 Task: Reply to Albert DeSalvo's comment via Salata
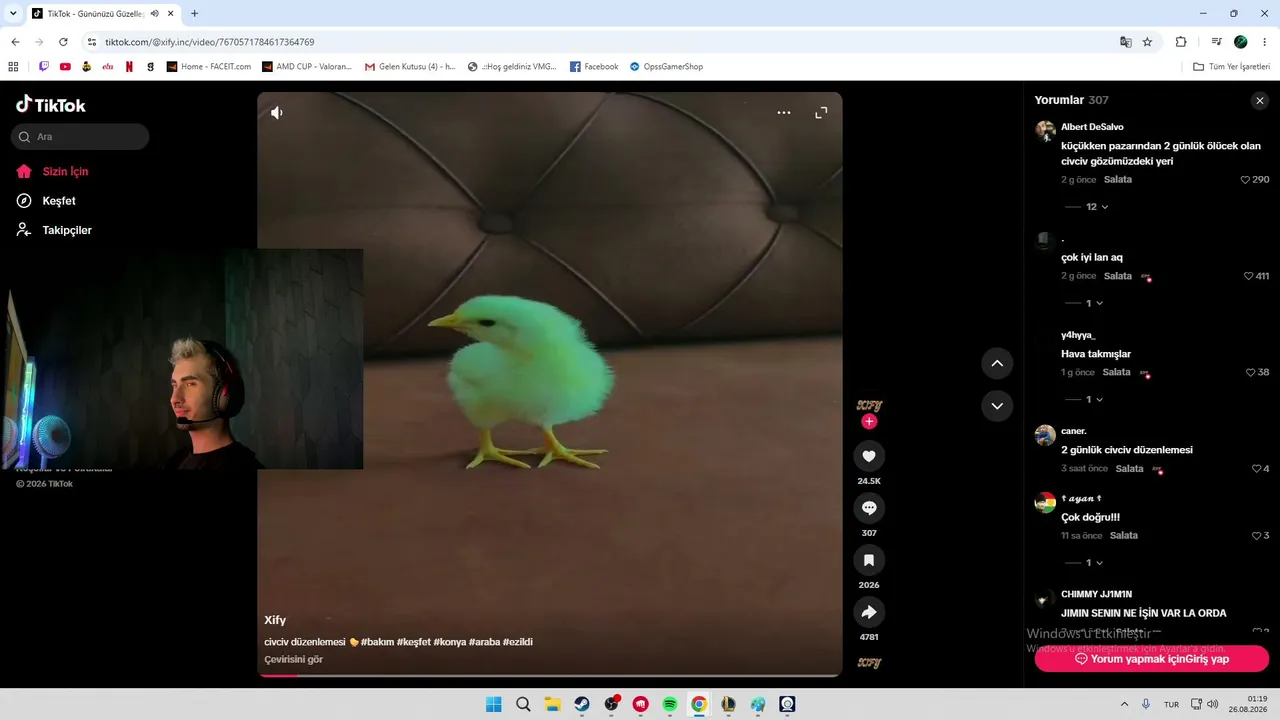click(x=1118, y=180)
